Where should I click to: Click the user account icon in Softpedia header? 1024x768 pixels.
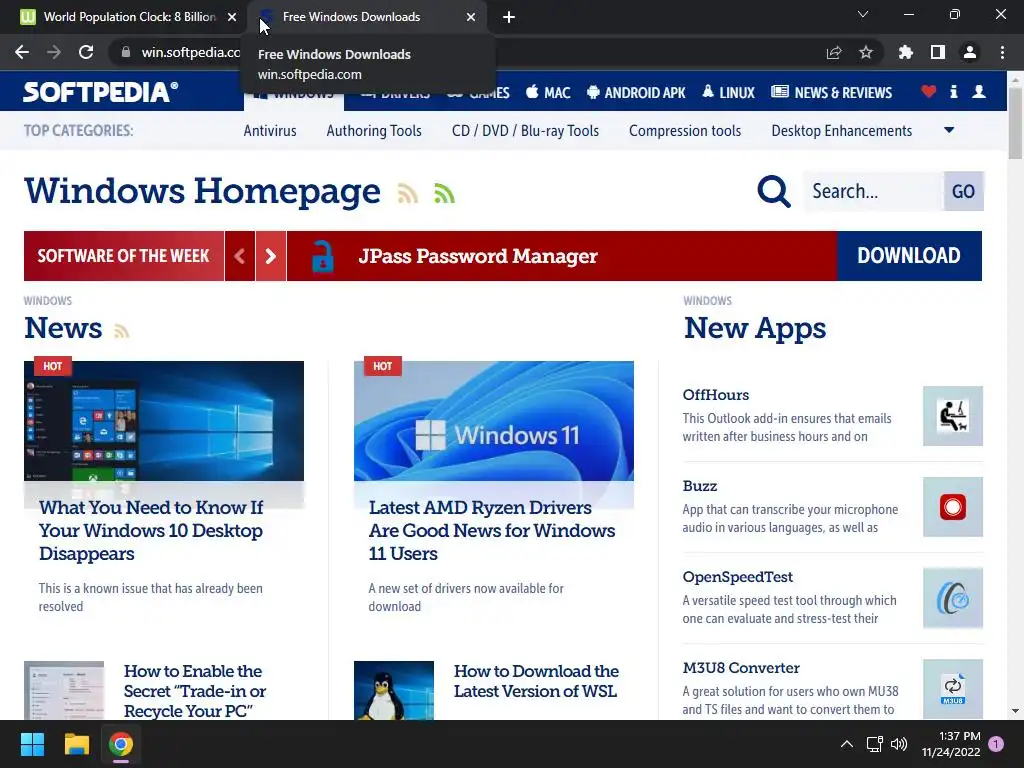coord(979,91)
